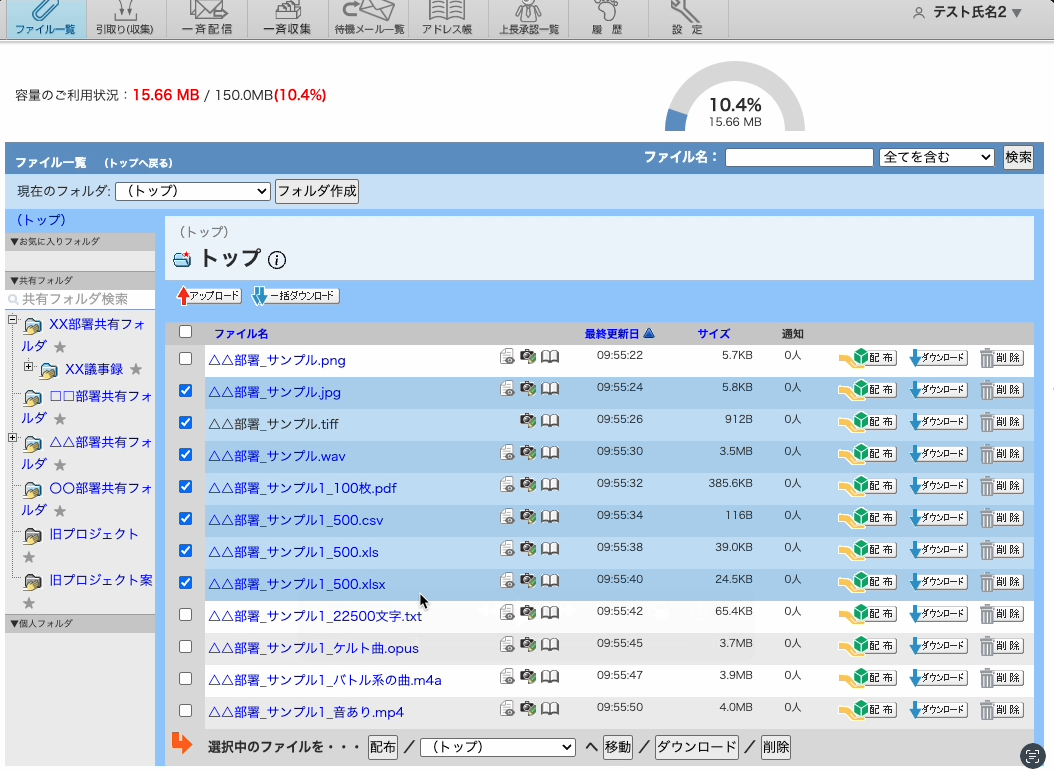Click the gray favorite star beside XX議事録
Image resolution: width=1054 pixels, height=771 pixels.
[x=136, y=370]
